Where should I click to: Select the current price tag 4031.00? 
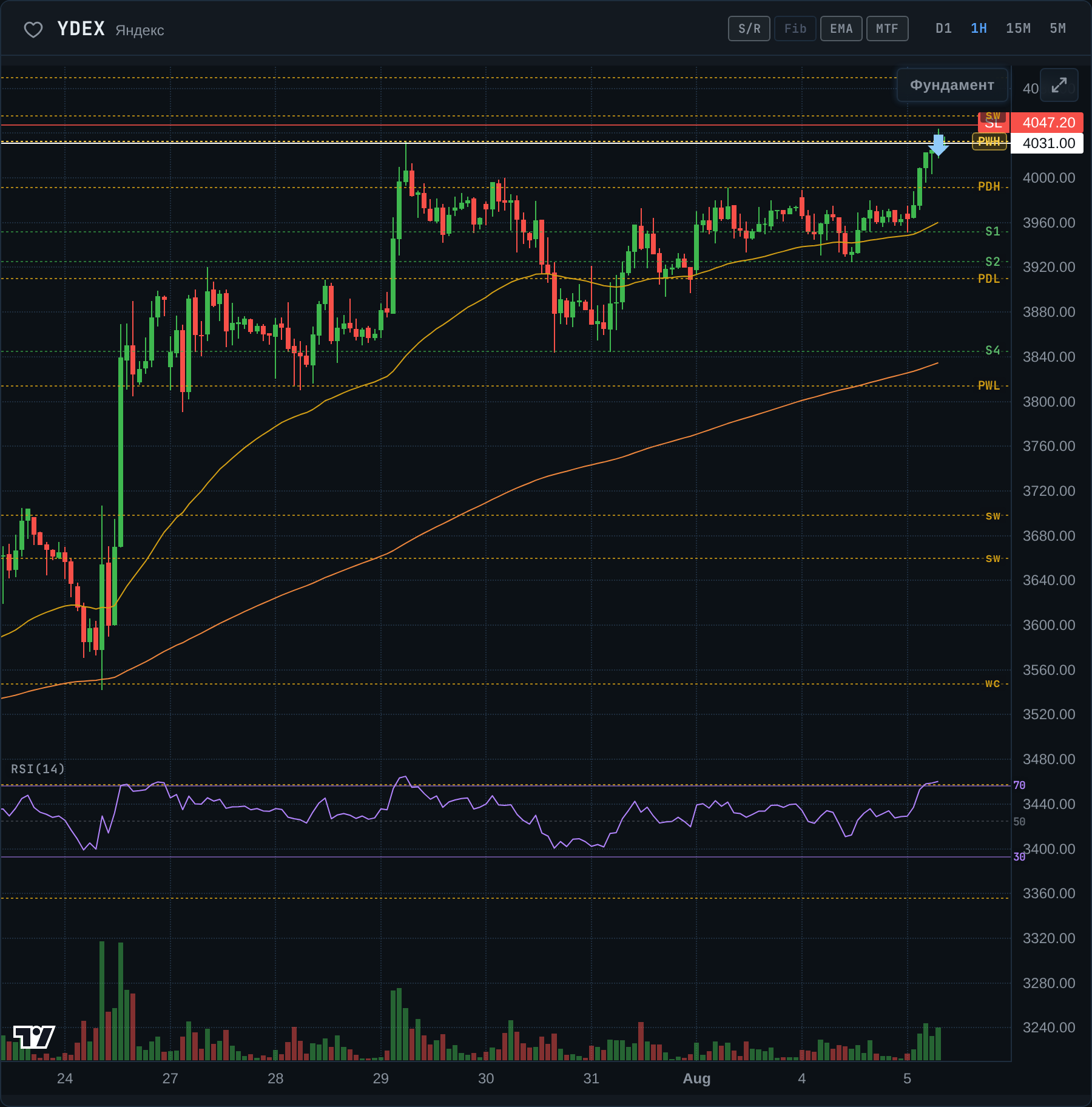tap(1047, 143)
